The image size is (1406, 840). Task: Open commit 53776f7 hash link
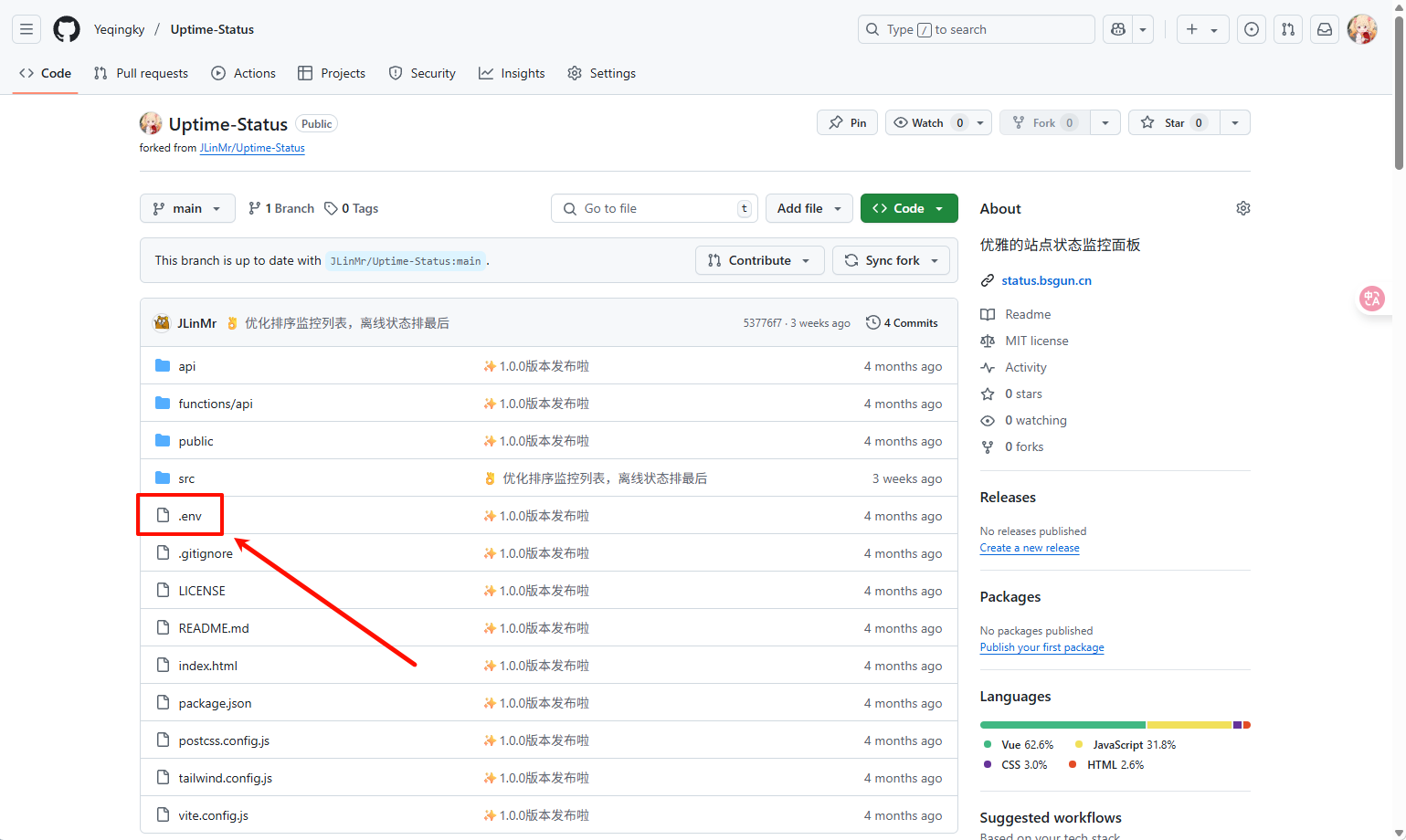tap(762, 323)
